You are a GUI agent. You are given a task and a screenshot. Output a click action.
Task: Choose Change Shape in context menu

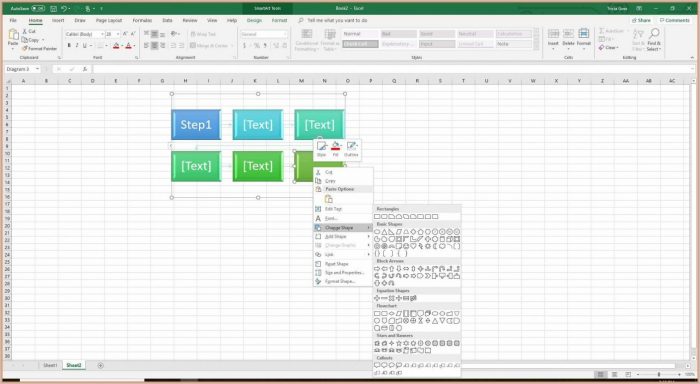coord(343,228)
